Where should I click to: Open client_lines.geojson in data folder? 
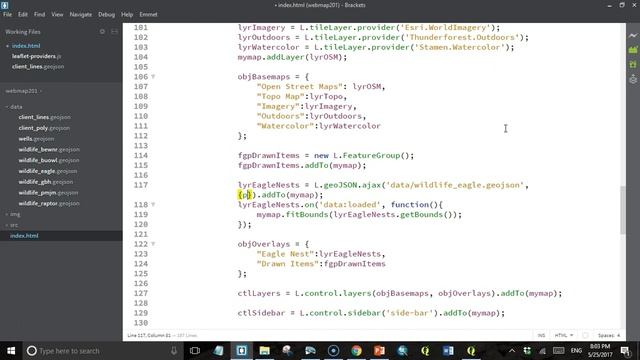pyautogui.click(x=44, y=117)
